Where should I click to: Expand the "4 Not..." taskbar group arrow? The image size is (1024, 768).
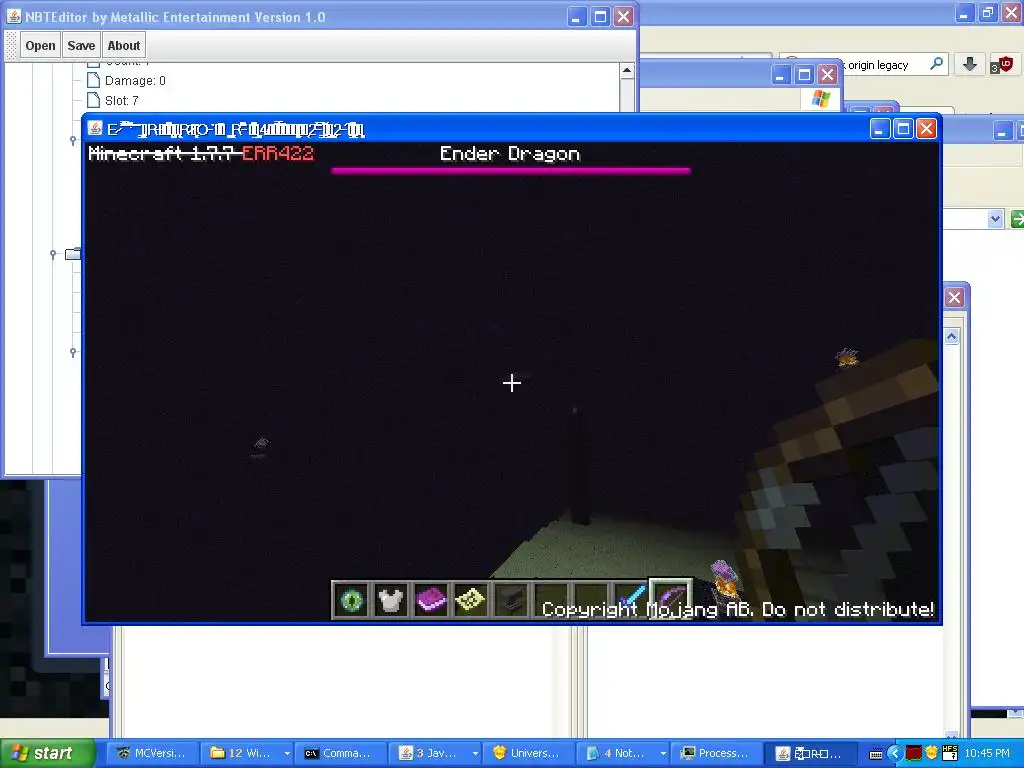click(x=663, y=754)
